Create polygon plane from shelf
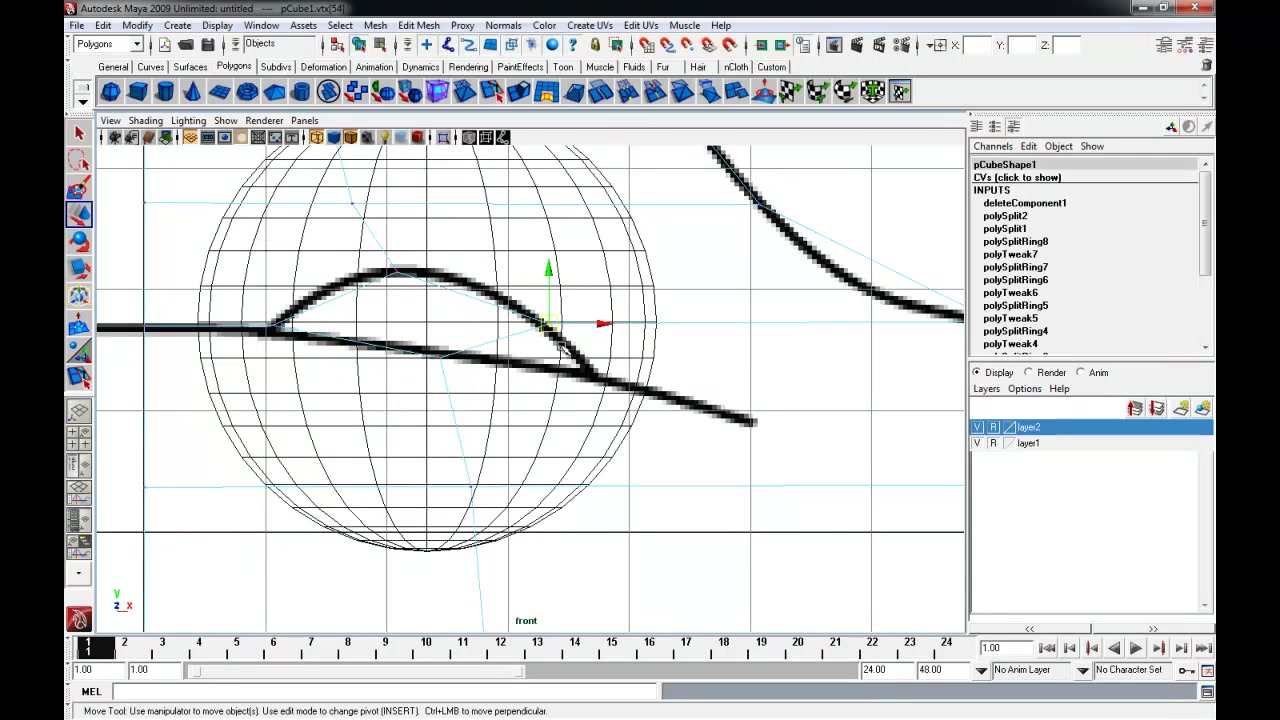 pos(219,92)
